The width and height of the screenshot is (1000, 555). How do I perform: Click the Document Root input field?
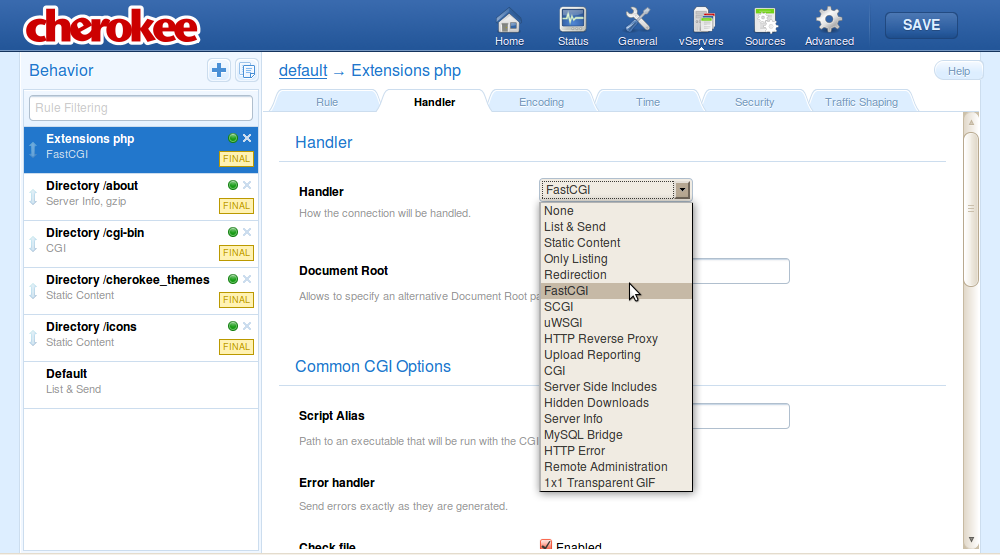tap(741, 271)
